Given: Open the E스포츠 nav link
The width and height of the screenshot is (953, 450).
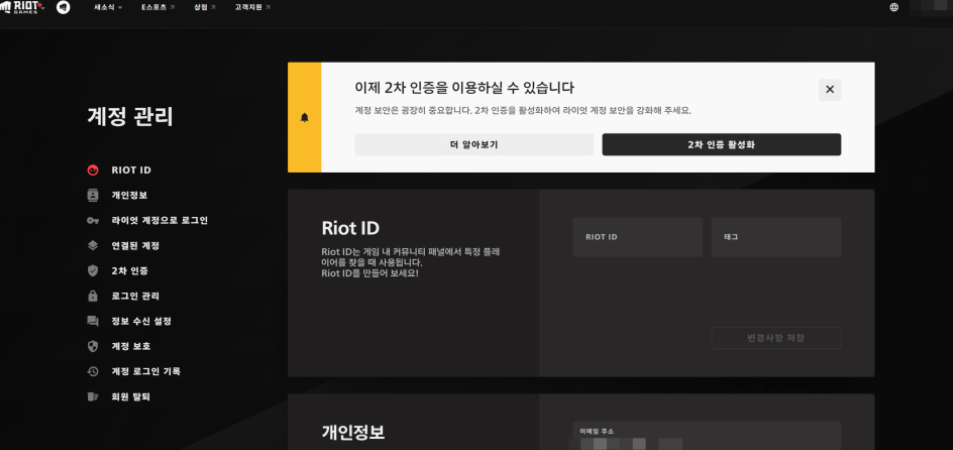Looking at the screenshot, I should [x=157, y=7].
